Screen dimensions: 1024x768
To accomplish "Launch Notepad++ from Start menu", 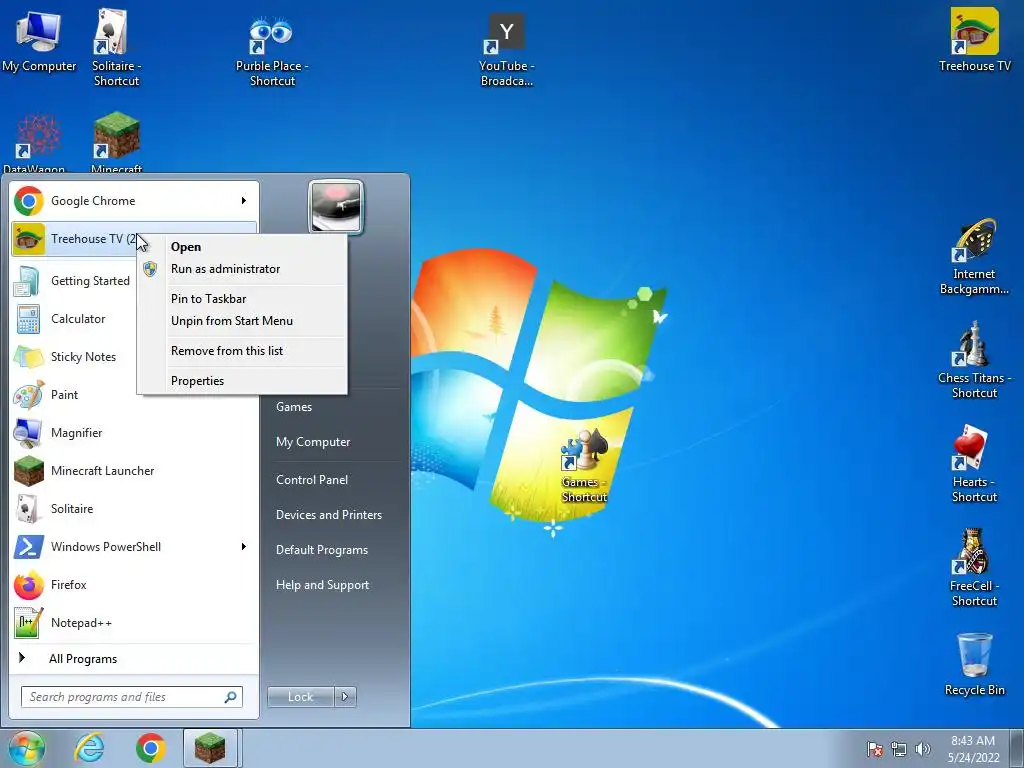I will coord(134,622).
